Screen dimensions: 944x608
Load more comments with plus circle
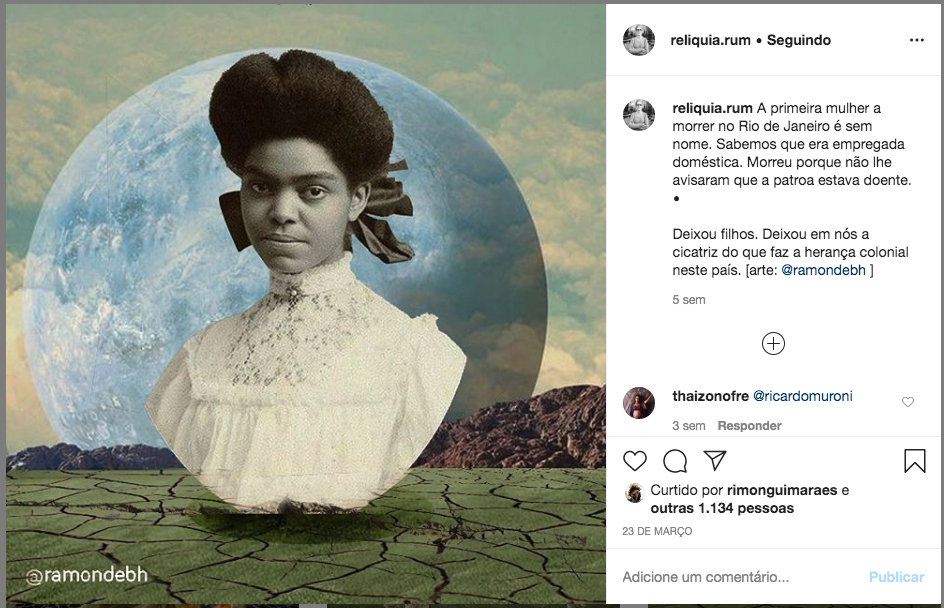click(773, 344)
